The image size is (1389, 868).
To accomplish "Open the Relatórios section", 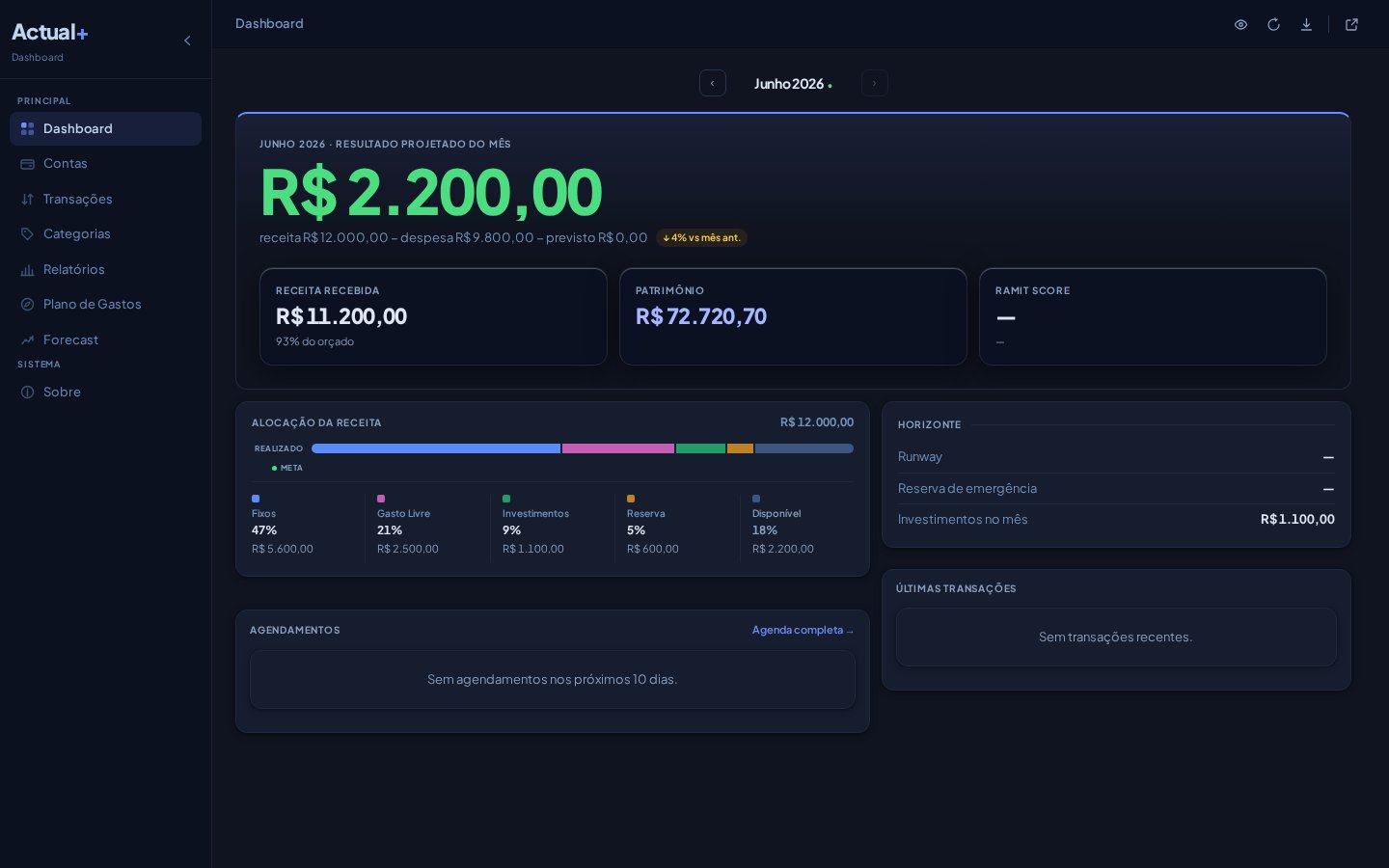I will (x=105, y=269).
